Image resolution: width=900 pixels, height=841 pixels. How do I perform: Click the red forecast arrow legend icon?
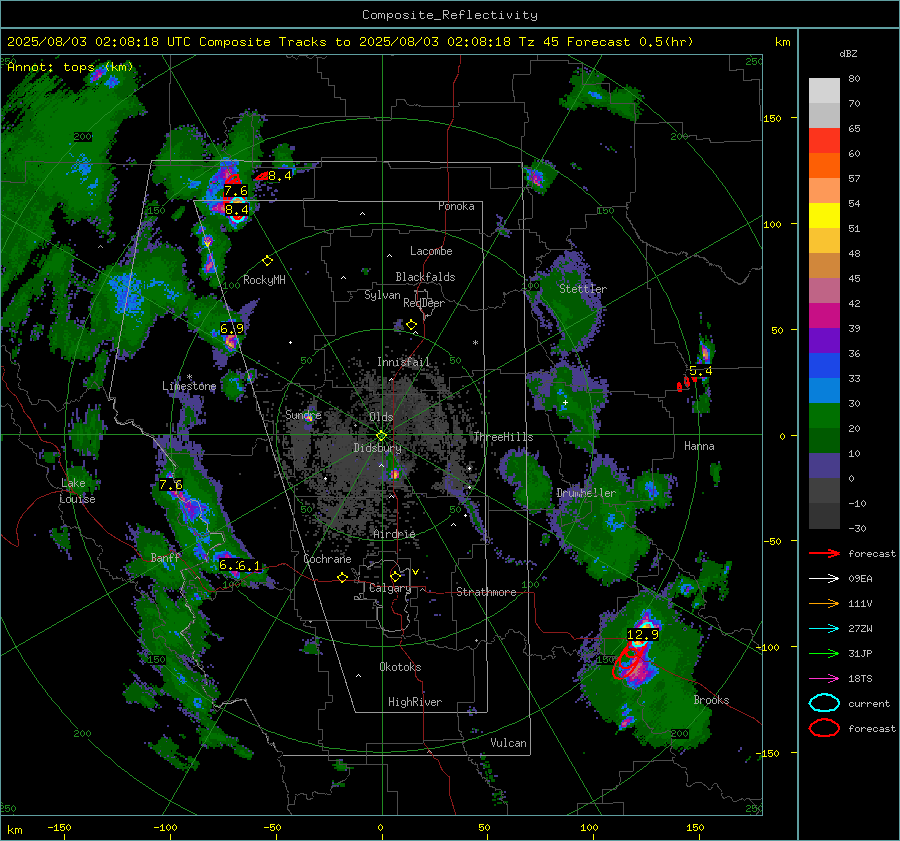(824, 553)
